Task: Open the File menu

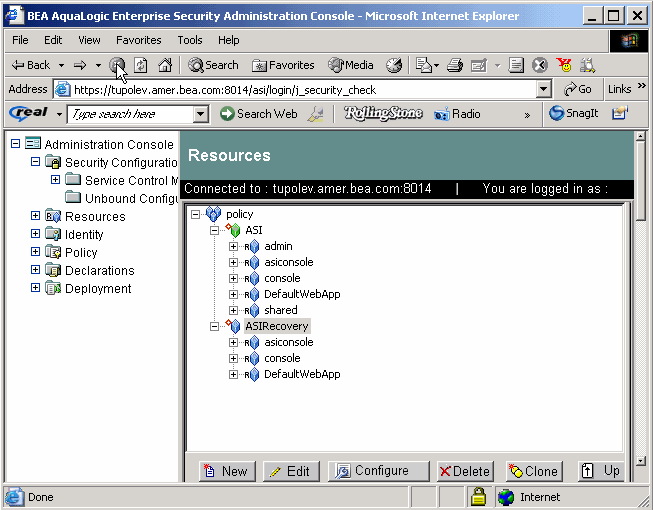Action: (20, 40)
